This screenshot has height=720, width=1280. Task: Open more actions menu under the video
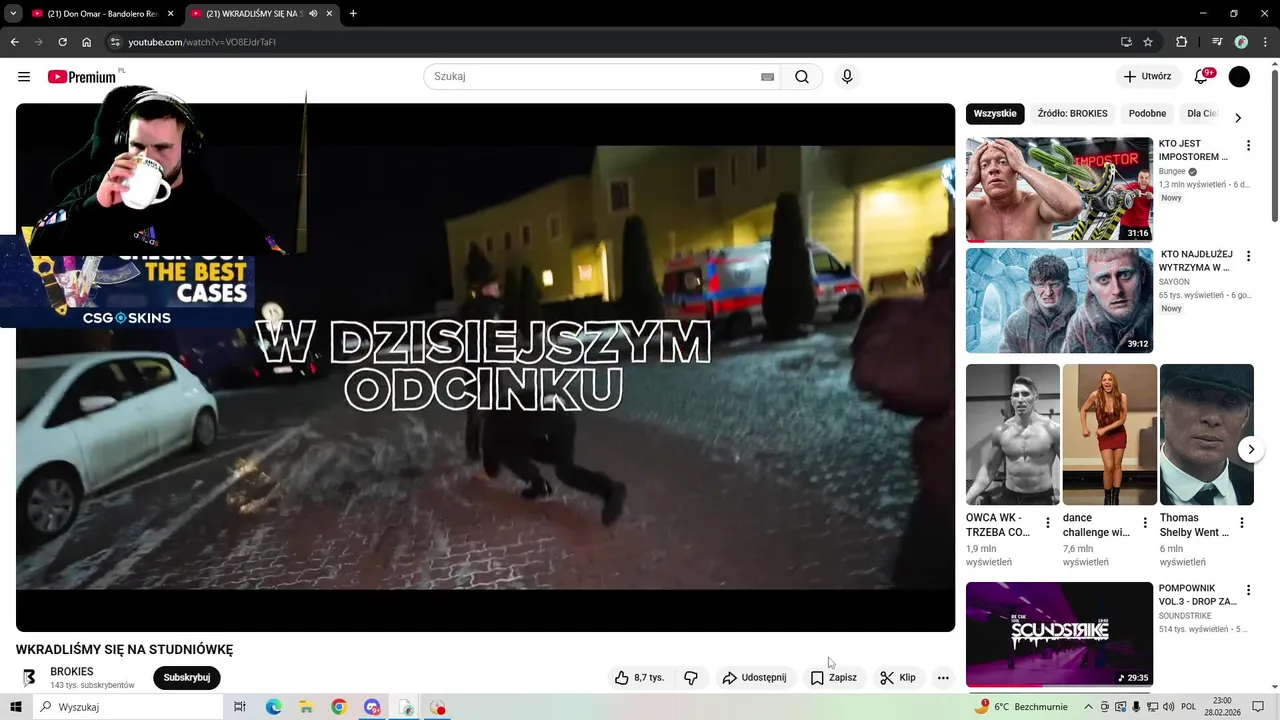(943, 678)
